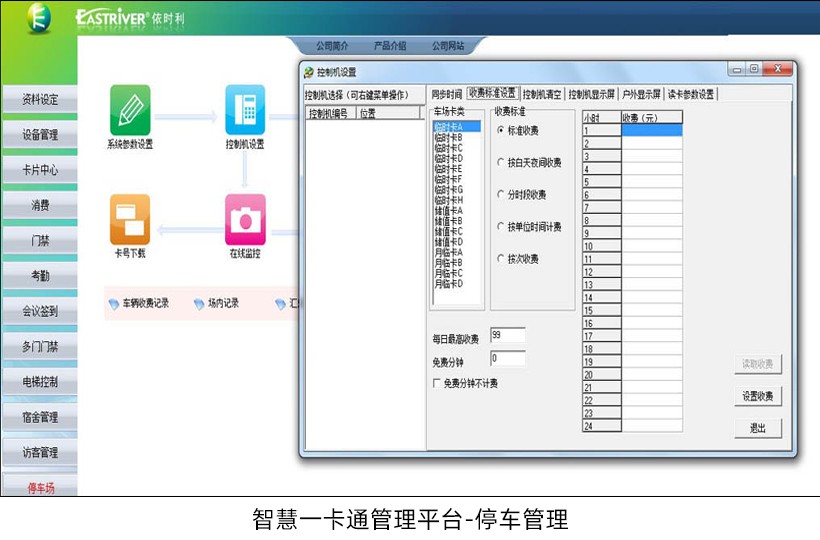Image resolution: width=820 pixels, height=540 pixels.
Task: Click 设置收费 button
Action: tap(757, 396)
